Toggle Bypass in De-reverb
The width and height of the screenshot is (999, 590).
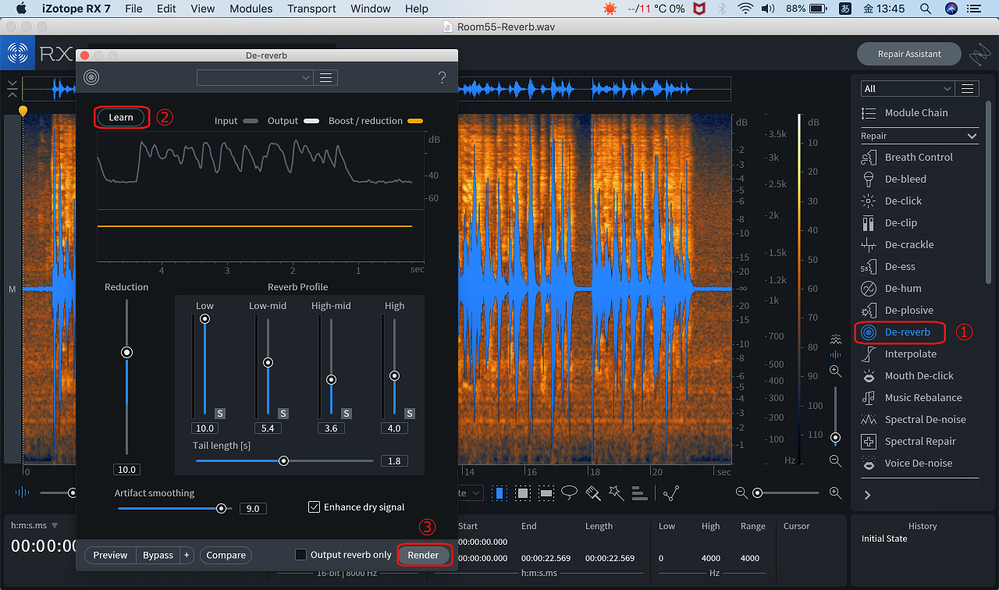[158, 555]
